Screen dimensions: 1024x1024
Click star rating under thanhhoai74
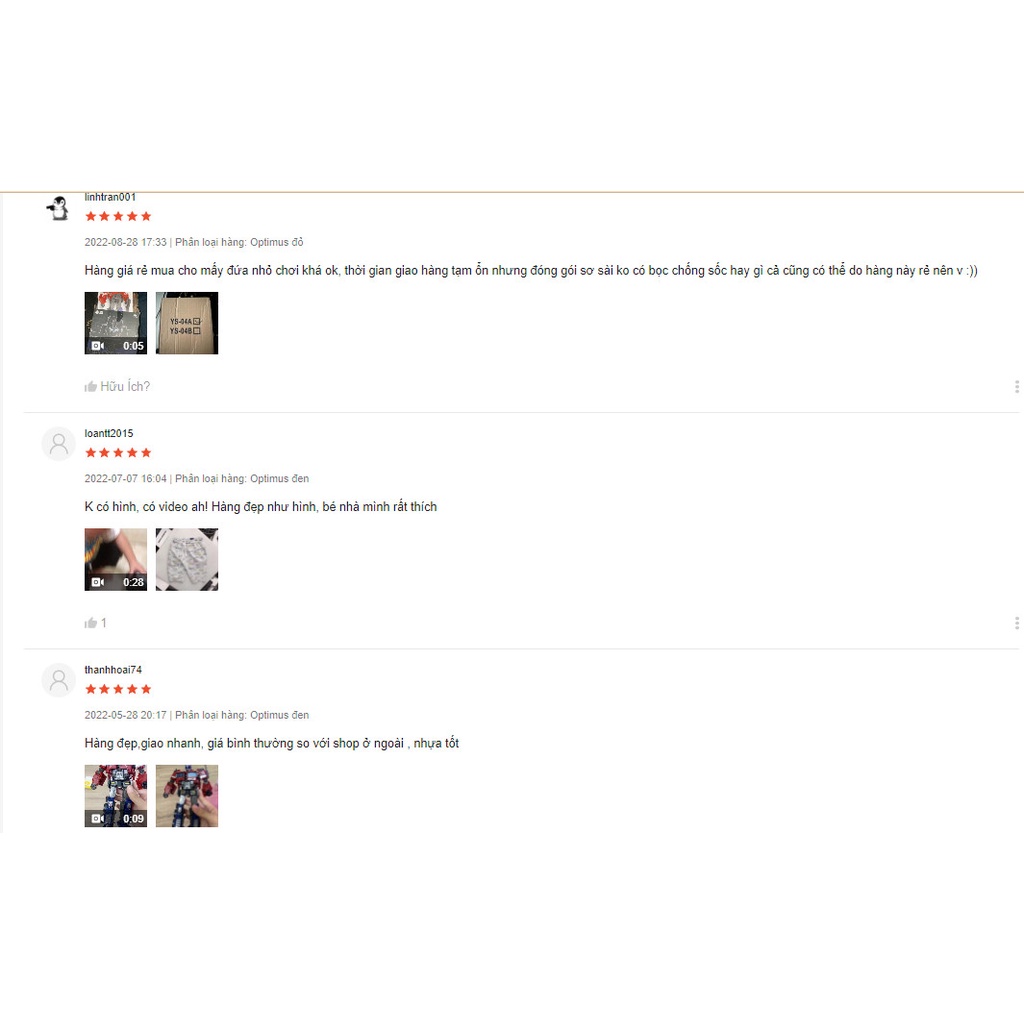click(118, 689)
